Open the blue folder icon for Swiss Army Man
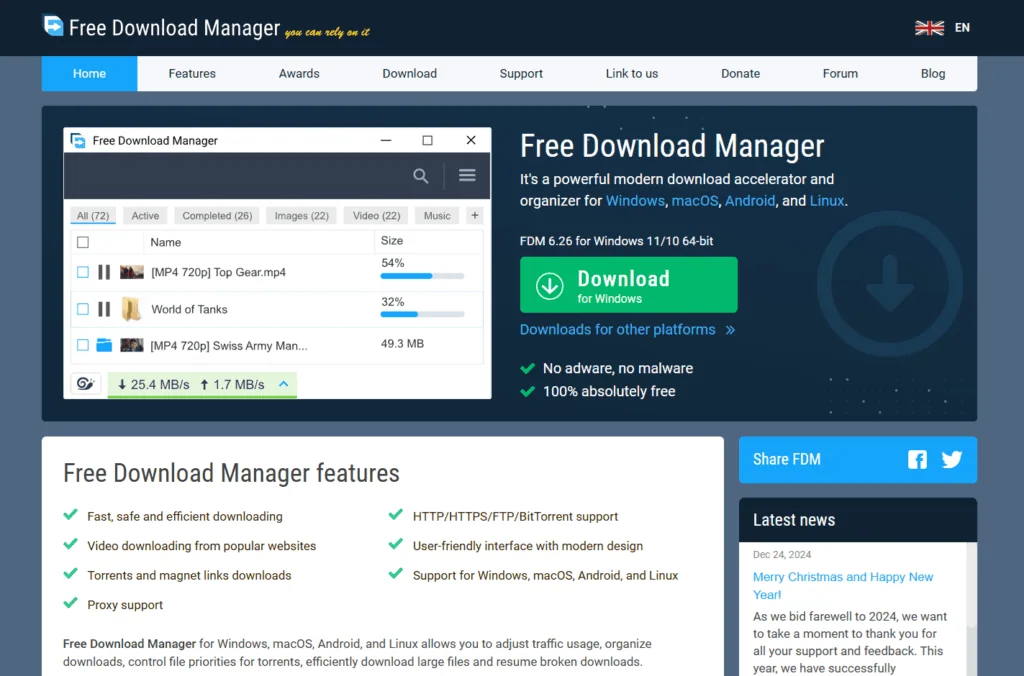Image resolution: width=1024 pixels, height=676 pixels. pos(104,345)
